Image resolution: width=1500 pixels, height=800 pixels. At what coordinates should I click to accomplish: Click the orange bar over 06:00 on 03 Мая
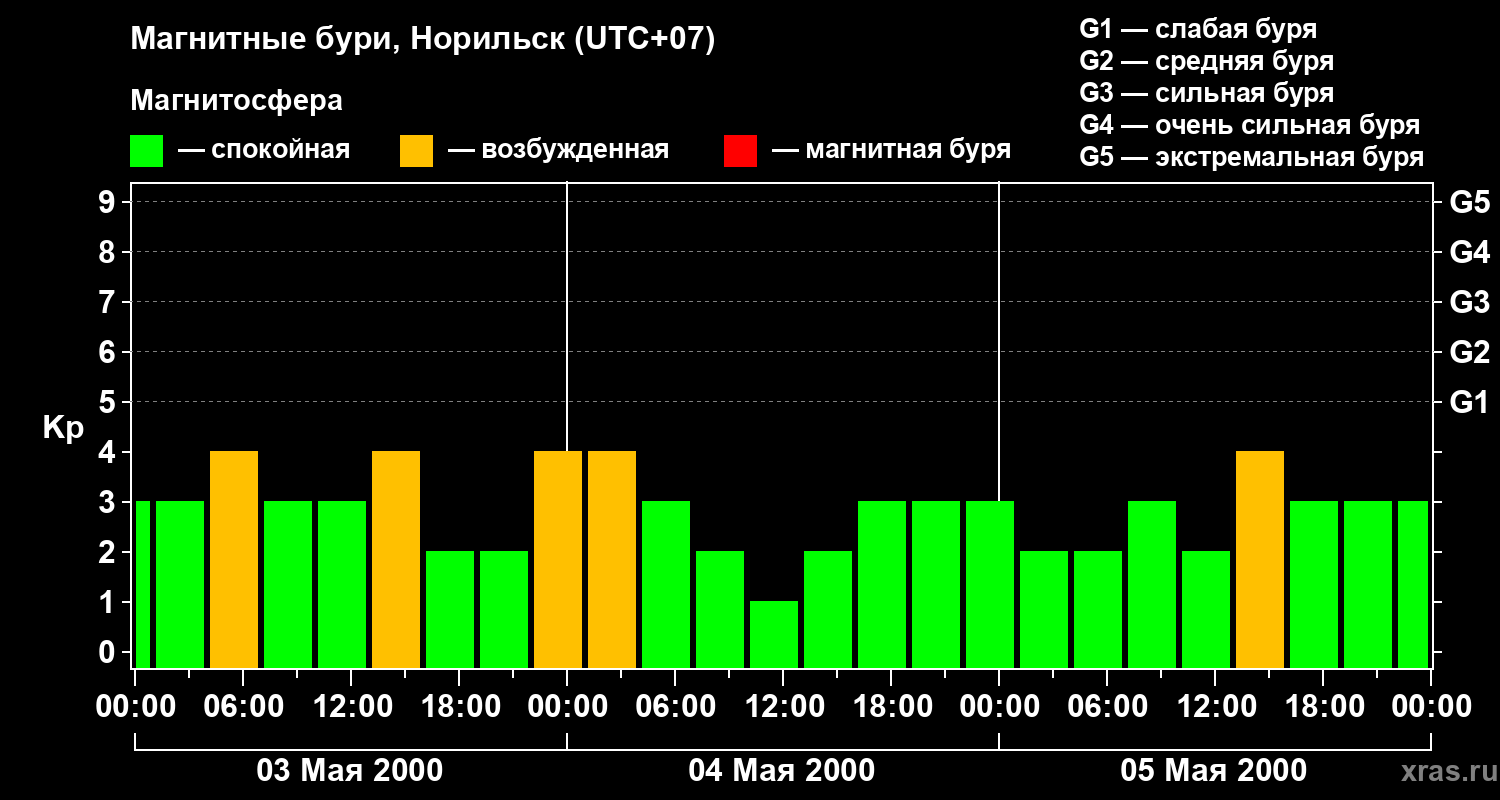coord(234,559)
